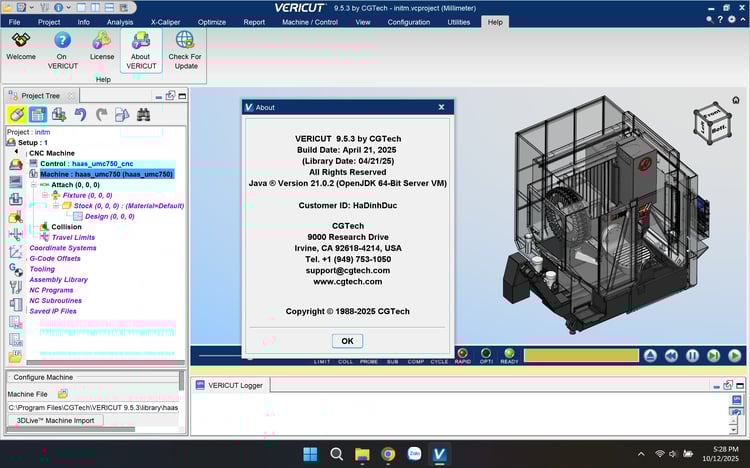Viewport: 750px width, 468px height.
Task: Click the Machine File path field
Action: click(93, 408)
